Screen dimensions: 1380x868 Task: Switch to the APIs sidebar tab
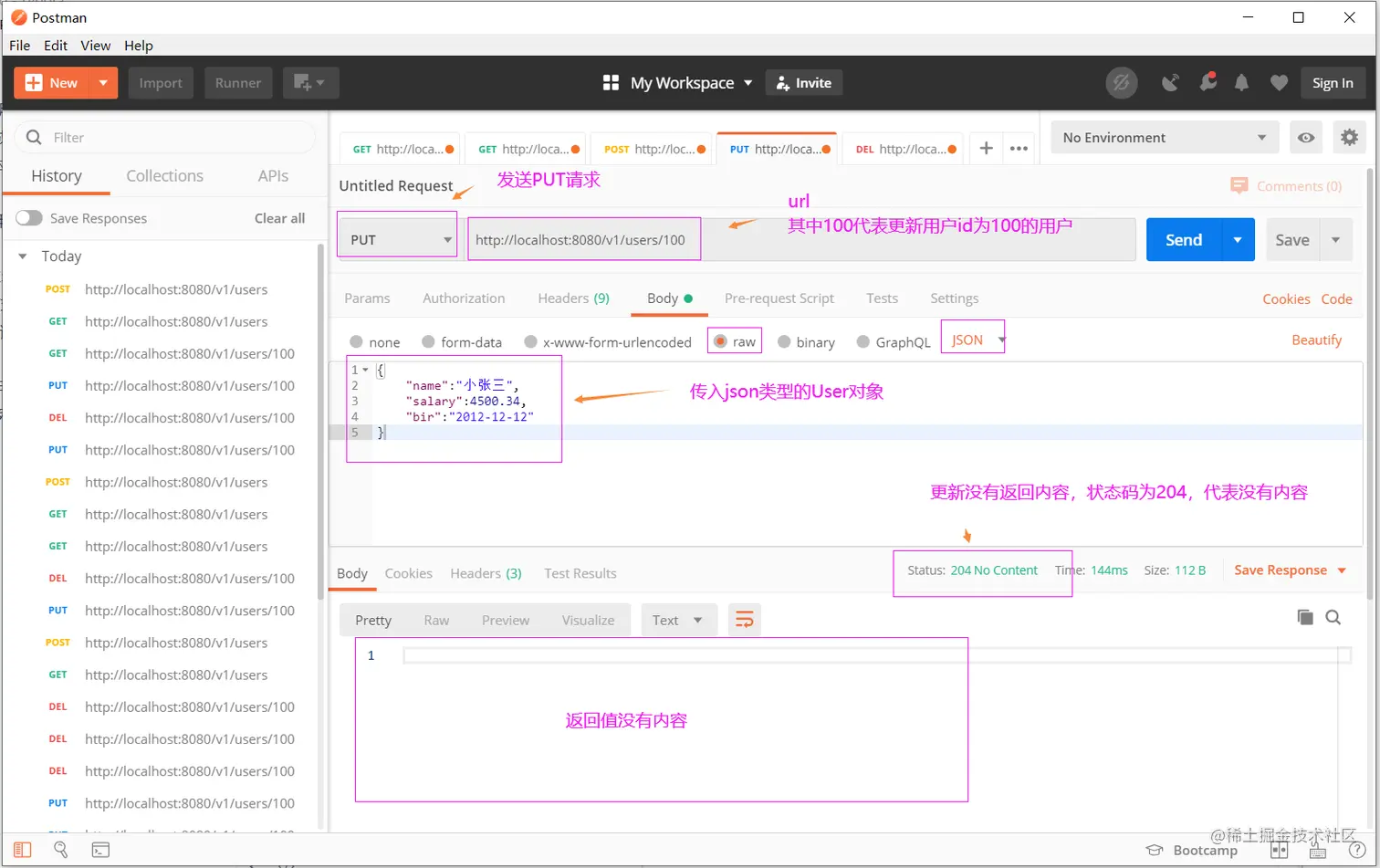point(273,176)
